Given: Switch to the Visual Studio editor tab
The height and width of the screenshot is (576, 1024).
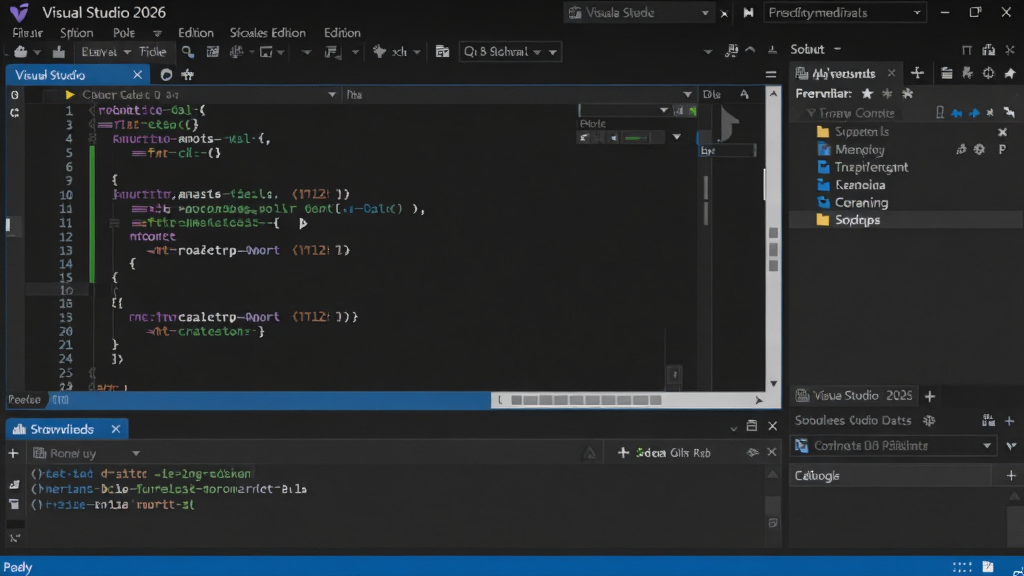Looking at the screenshot, I should (x=50, y=75).
